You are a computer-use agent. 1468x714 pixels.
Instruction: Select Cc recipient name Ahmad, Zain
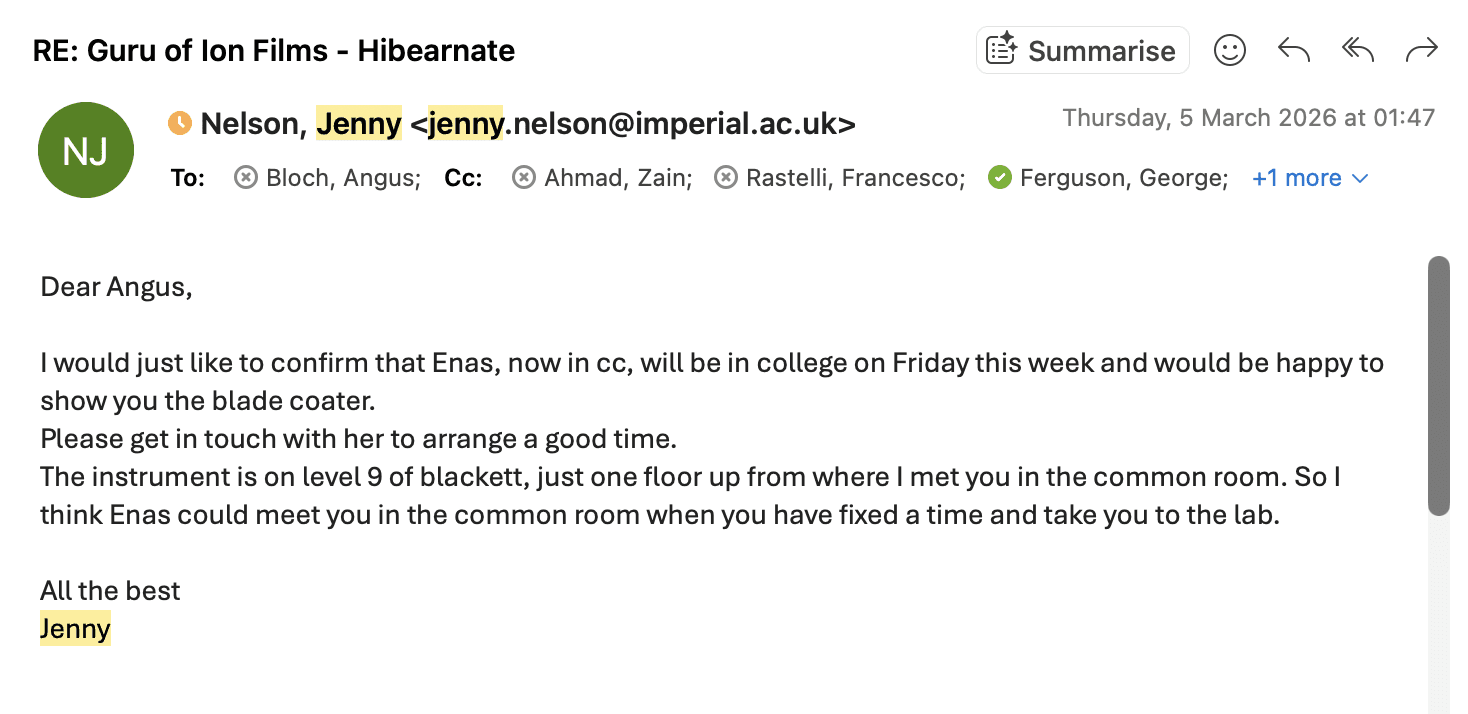616,178
